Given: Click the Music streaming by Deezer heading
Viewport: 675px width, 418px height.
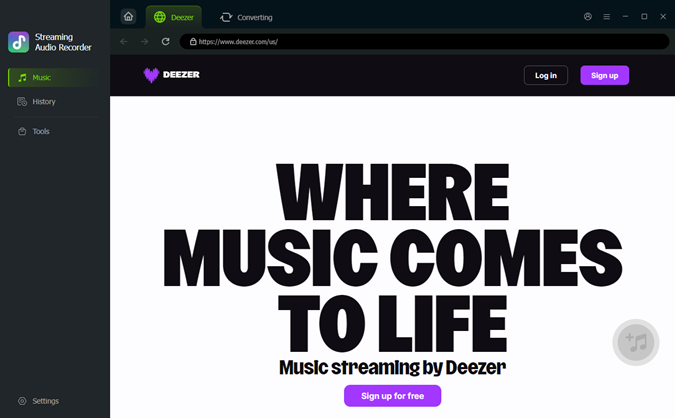Looking at the screenshot, I should click(x=392, y=367).
